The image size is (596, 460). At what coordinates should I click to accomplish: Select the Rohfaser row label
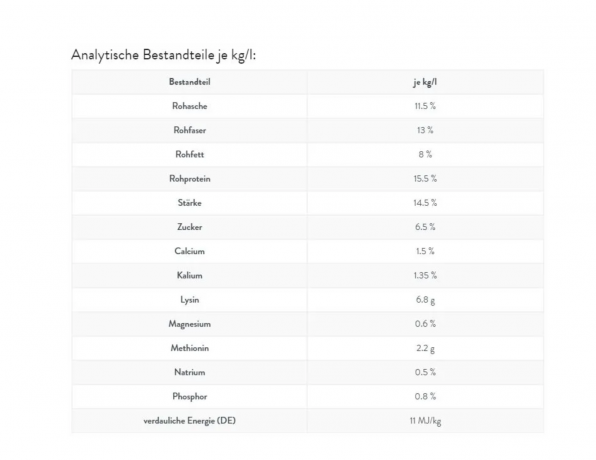(190, 130)
